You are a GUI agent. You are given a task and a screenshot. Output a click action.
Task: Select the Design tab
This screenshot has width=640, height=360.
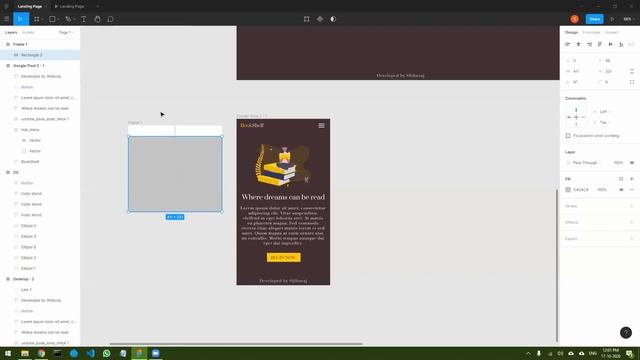(x=571, y=32)
